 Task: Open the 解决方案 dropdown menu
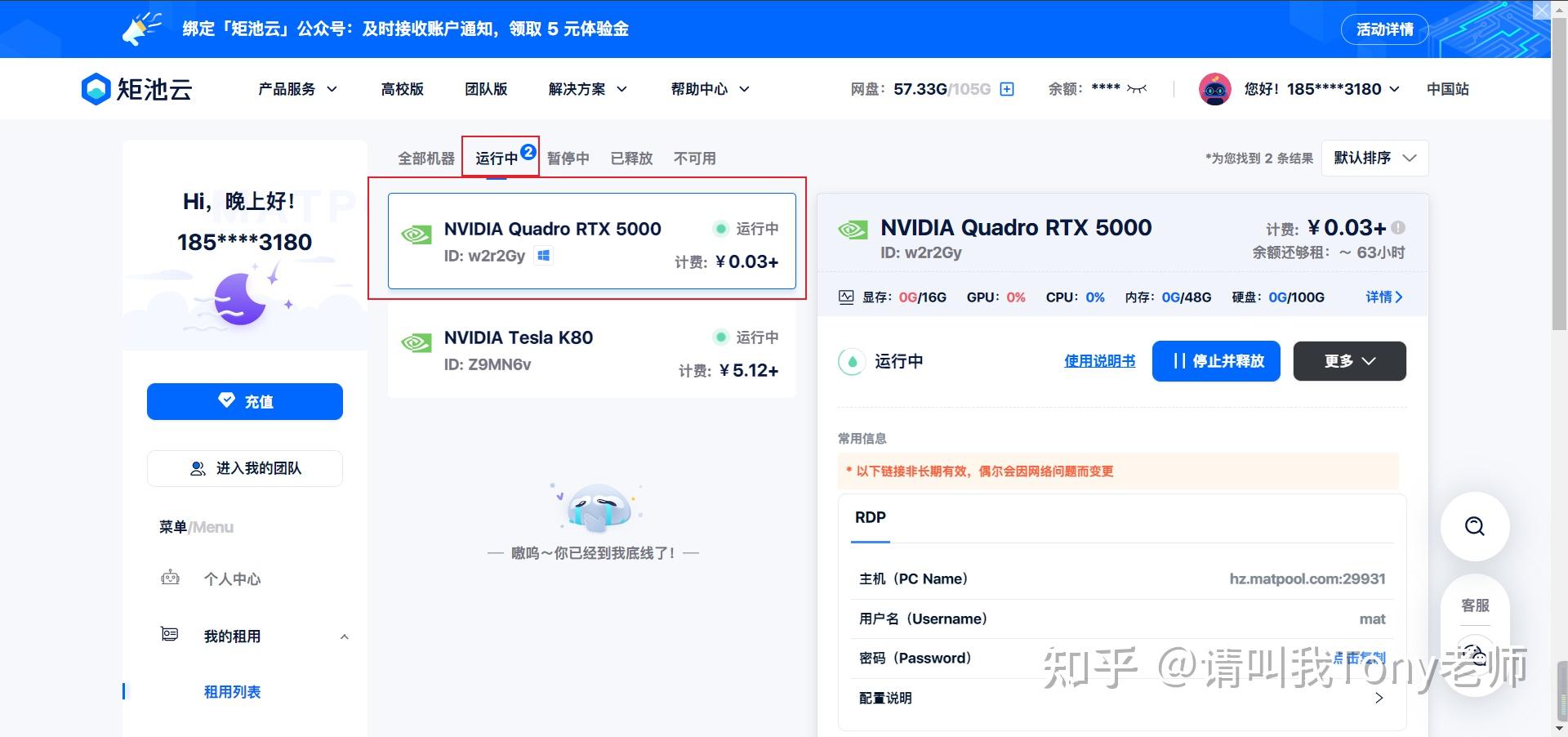pos(588,89)
